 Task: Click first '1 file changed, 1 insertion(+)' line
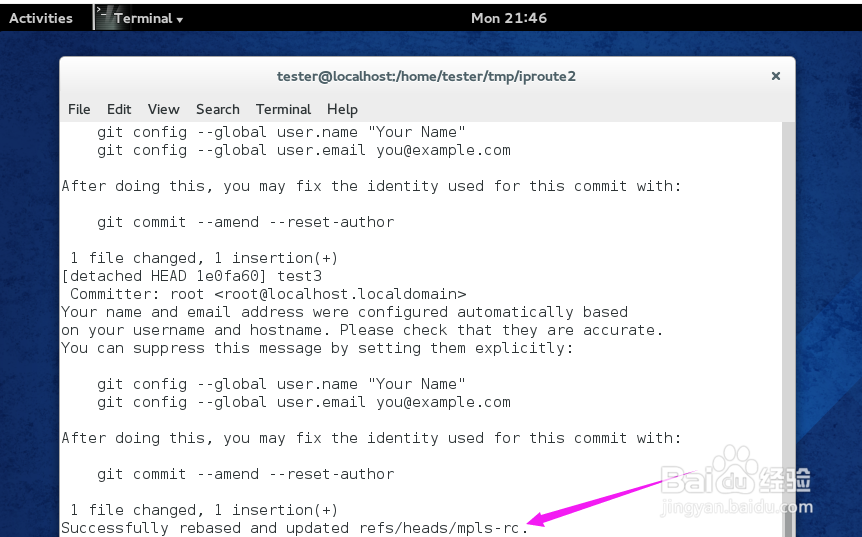(x=204, y=258)
